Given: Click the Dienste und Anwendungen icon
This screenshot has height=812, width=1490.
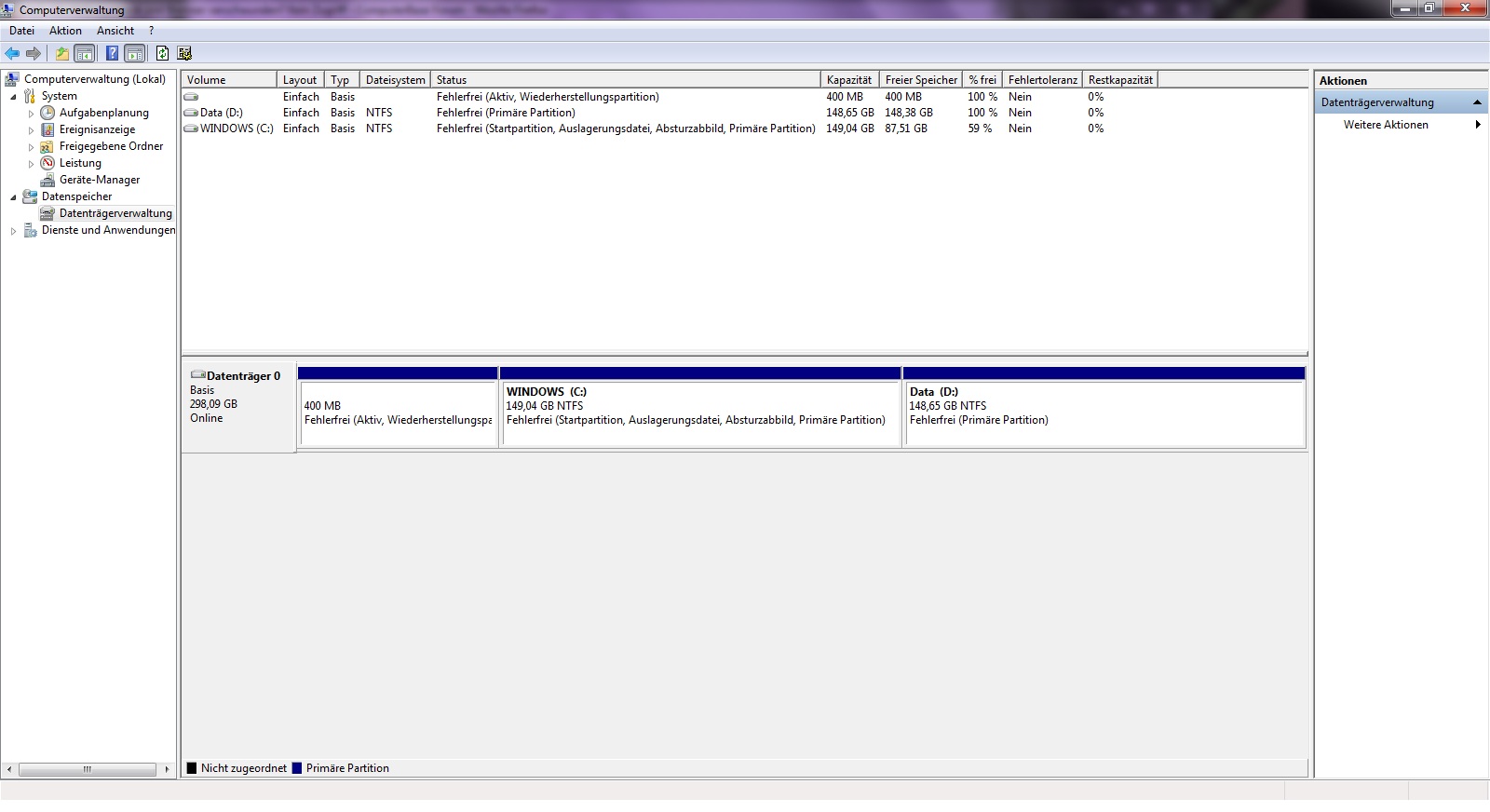Looking at the screenshot, I should [30, 230].
